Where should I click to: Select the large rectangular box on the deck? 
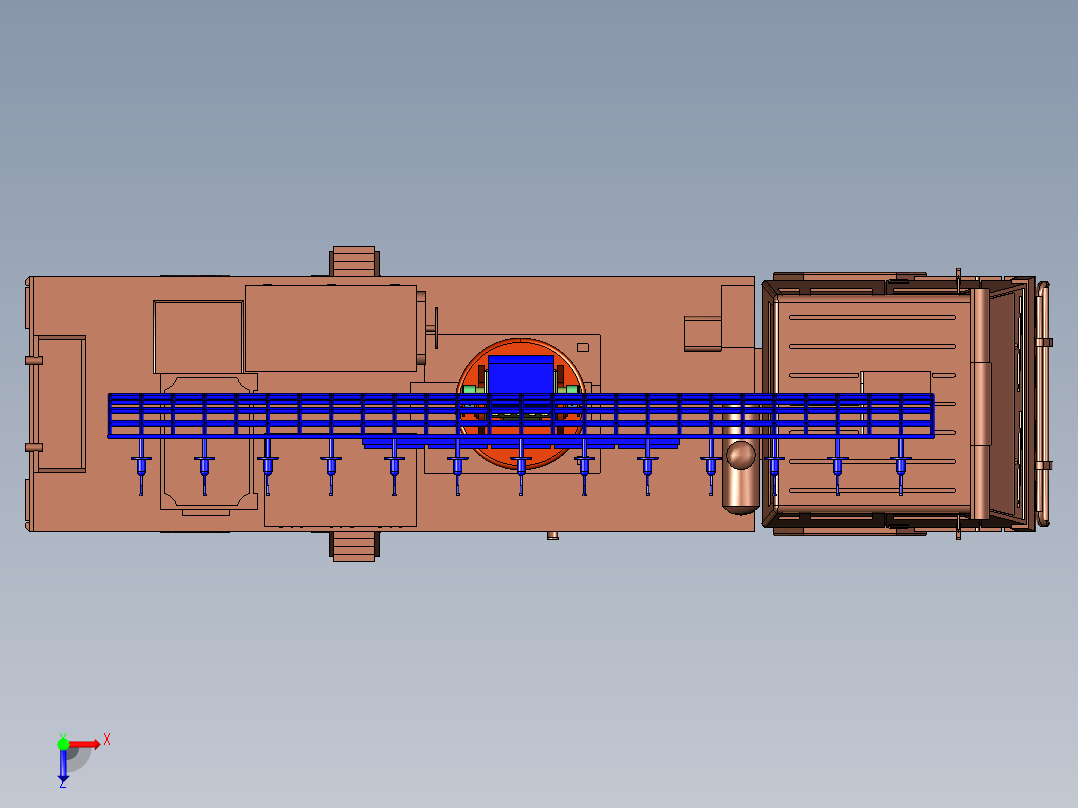click(x=331, y=329)
